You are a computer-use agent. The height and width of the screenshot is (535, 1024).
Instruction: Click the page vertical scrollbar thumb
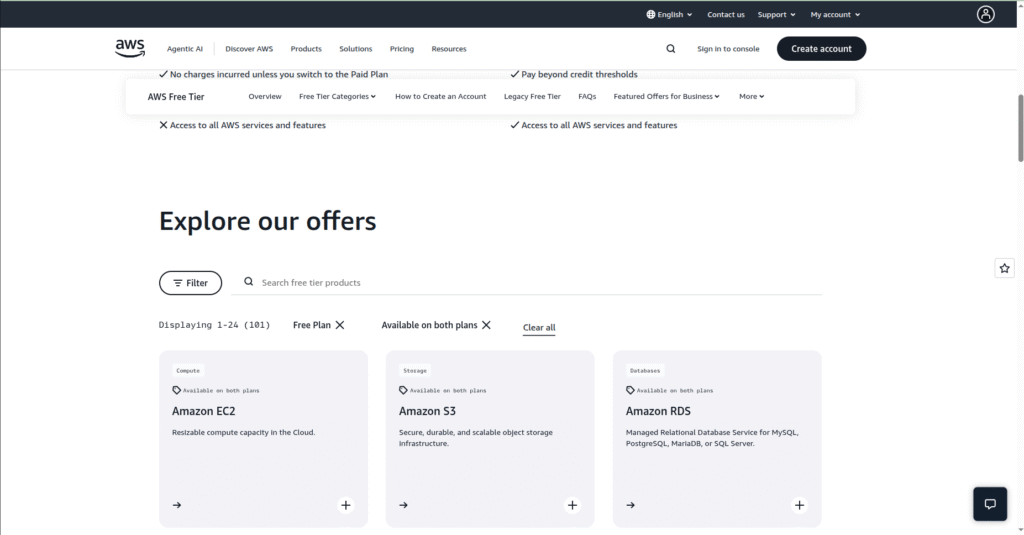pyautogui.click(x=1020, y=127)
